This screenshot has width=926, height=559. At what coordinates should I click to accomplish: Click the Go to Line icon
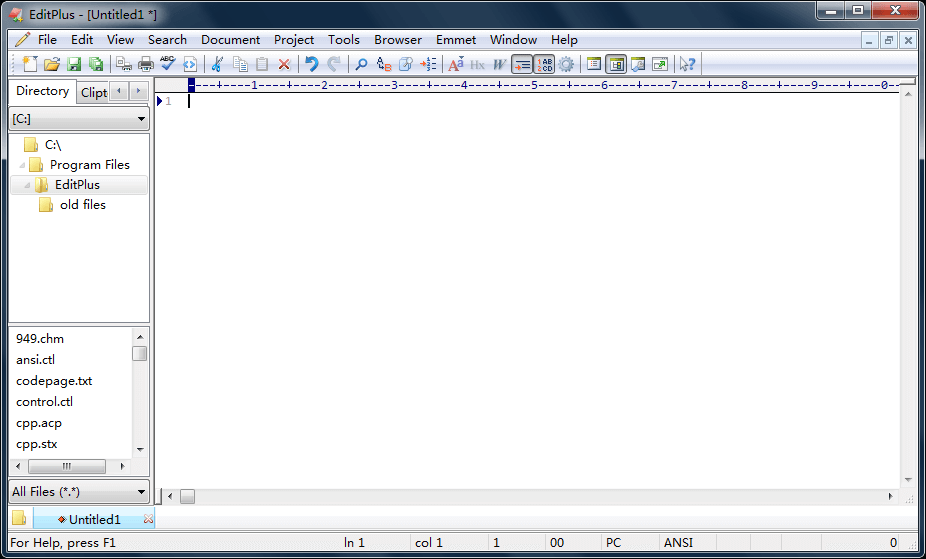click(x=428, y=64)
